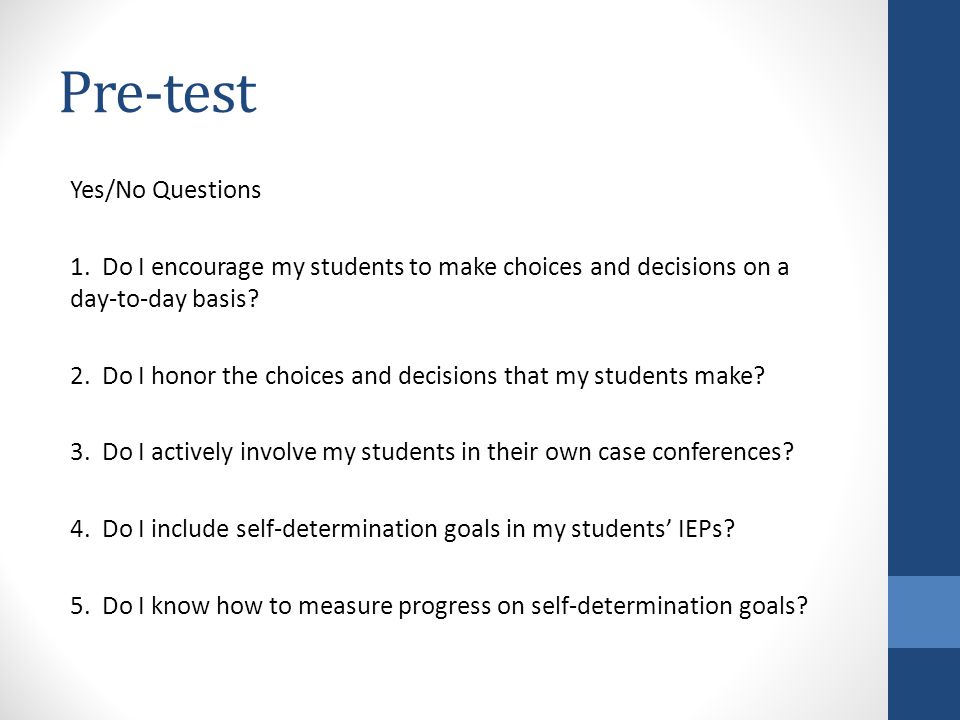Click the dark blue strip below accent block
The width and height of the screenshot is (960, 720).
click(924, 684)
